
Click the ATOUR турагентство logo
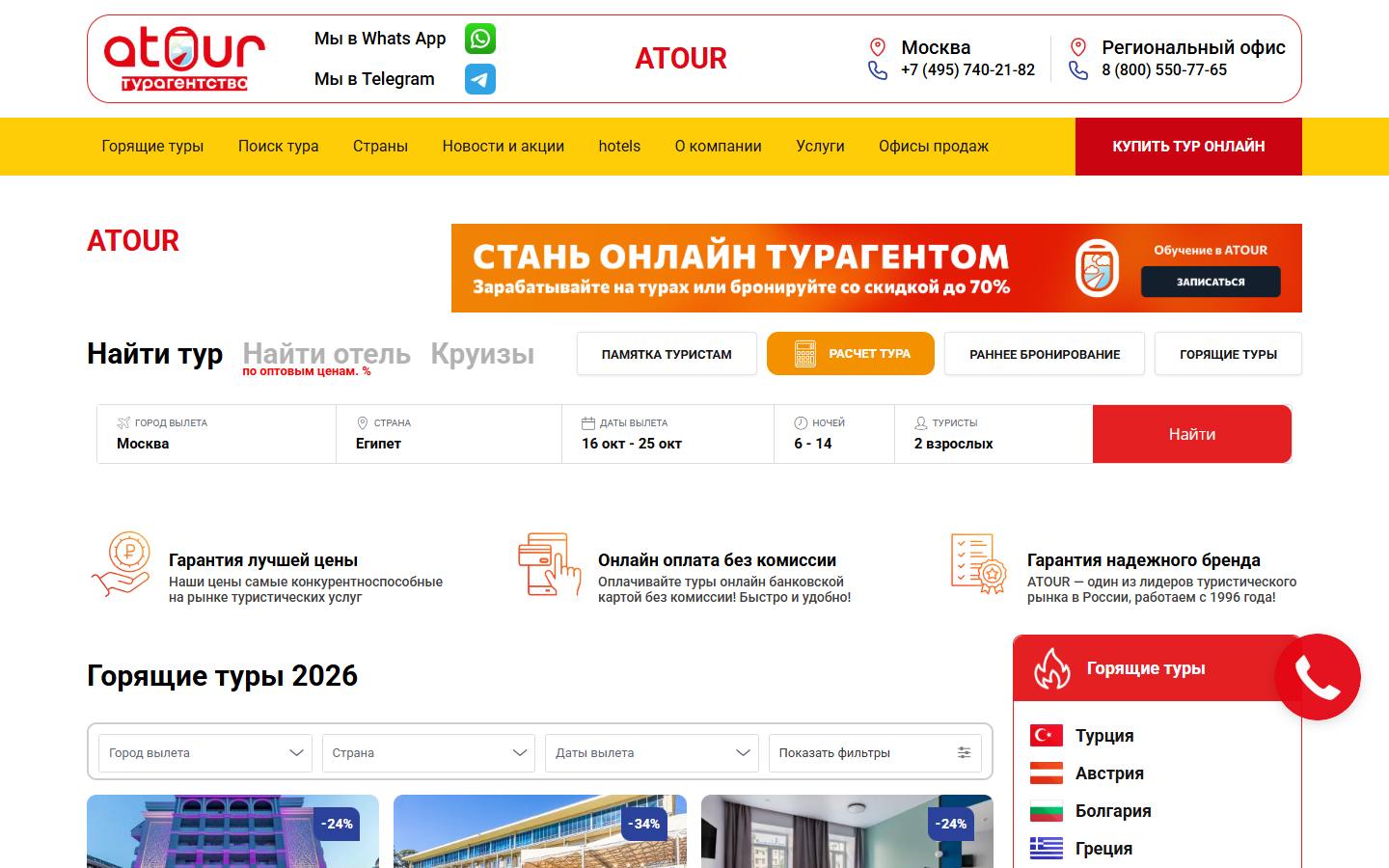click(x=184, y=60)
